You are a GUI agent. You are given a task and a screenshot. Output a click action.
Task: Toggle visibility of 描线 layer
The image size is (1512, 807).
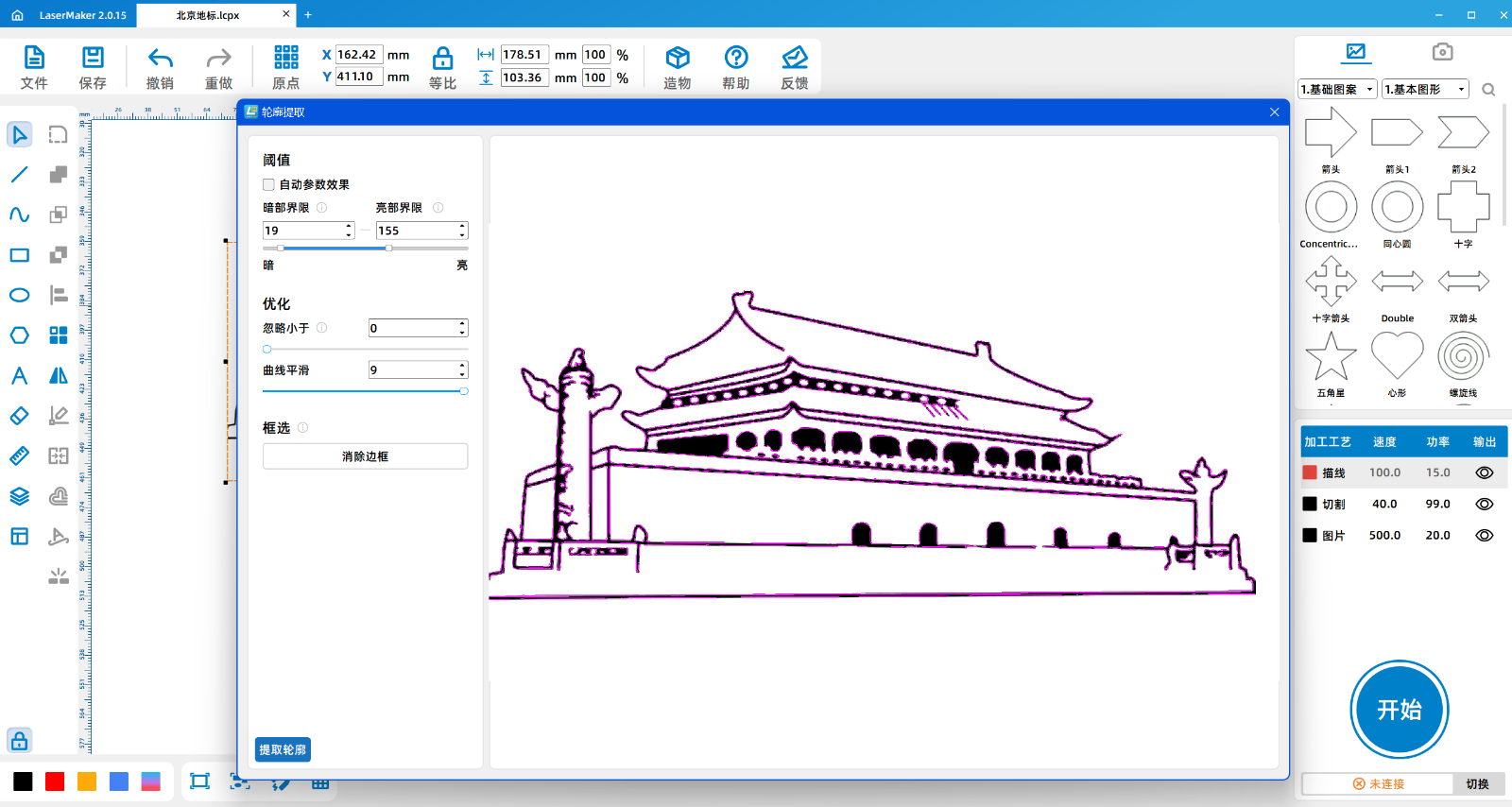coord(1484,472)
